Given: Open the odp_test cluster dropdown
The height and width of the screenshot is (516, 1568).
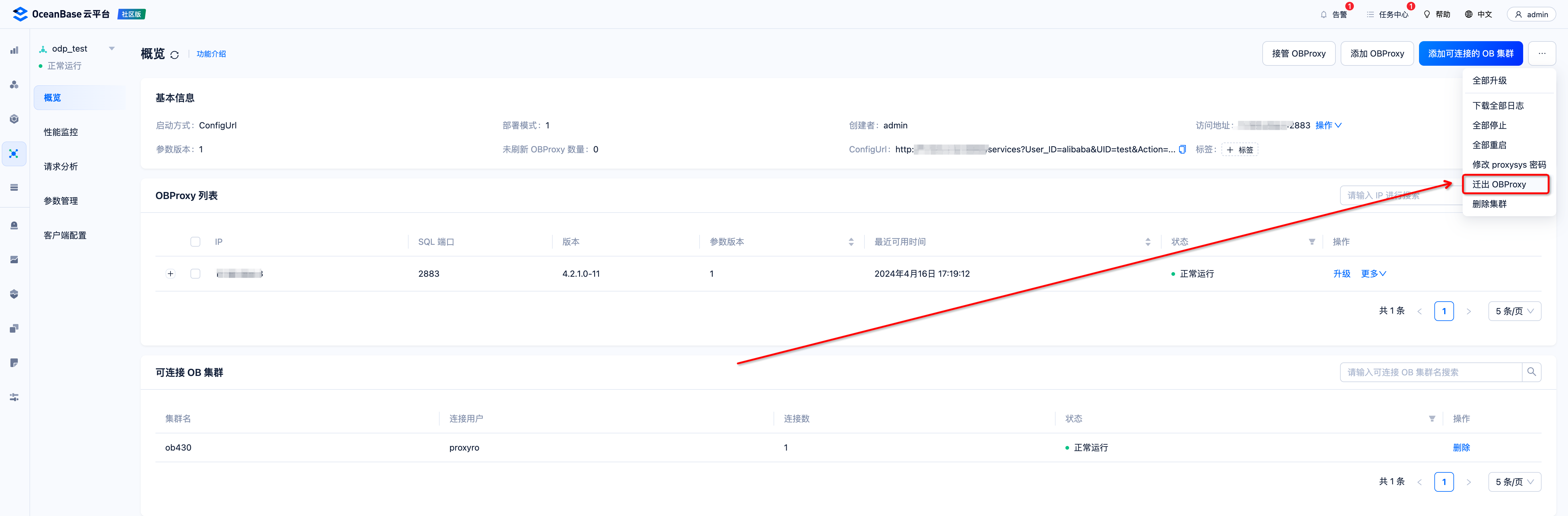Looking at the screenshot, I should click(112, 49).
